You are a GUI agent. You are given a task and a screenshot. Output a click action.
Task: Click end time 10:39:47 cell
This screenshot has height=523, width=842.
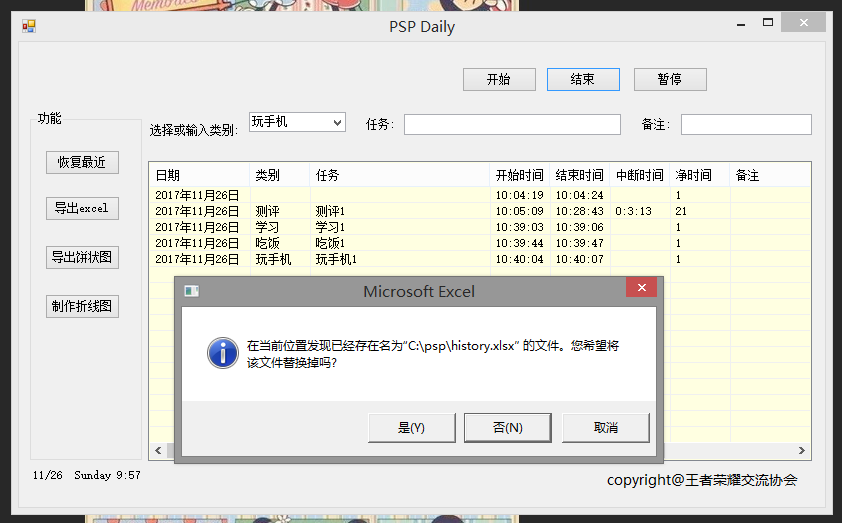579,243
